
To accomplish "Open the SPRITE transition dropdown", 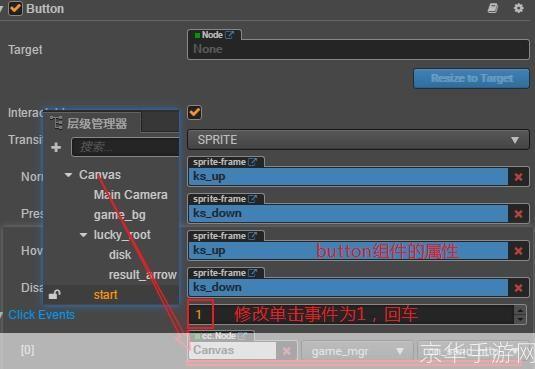I will (x=358, y=140).
